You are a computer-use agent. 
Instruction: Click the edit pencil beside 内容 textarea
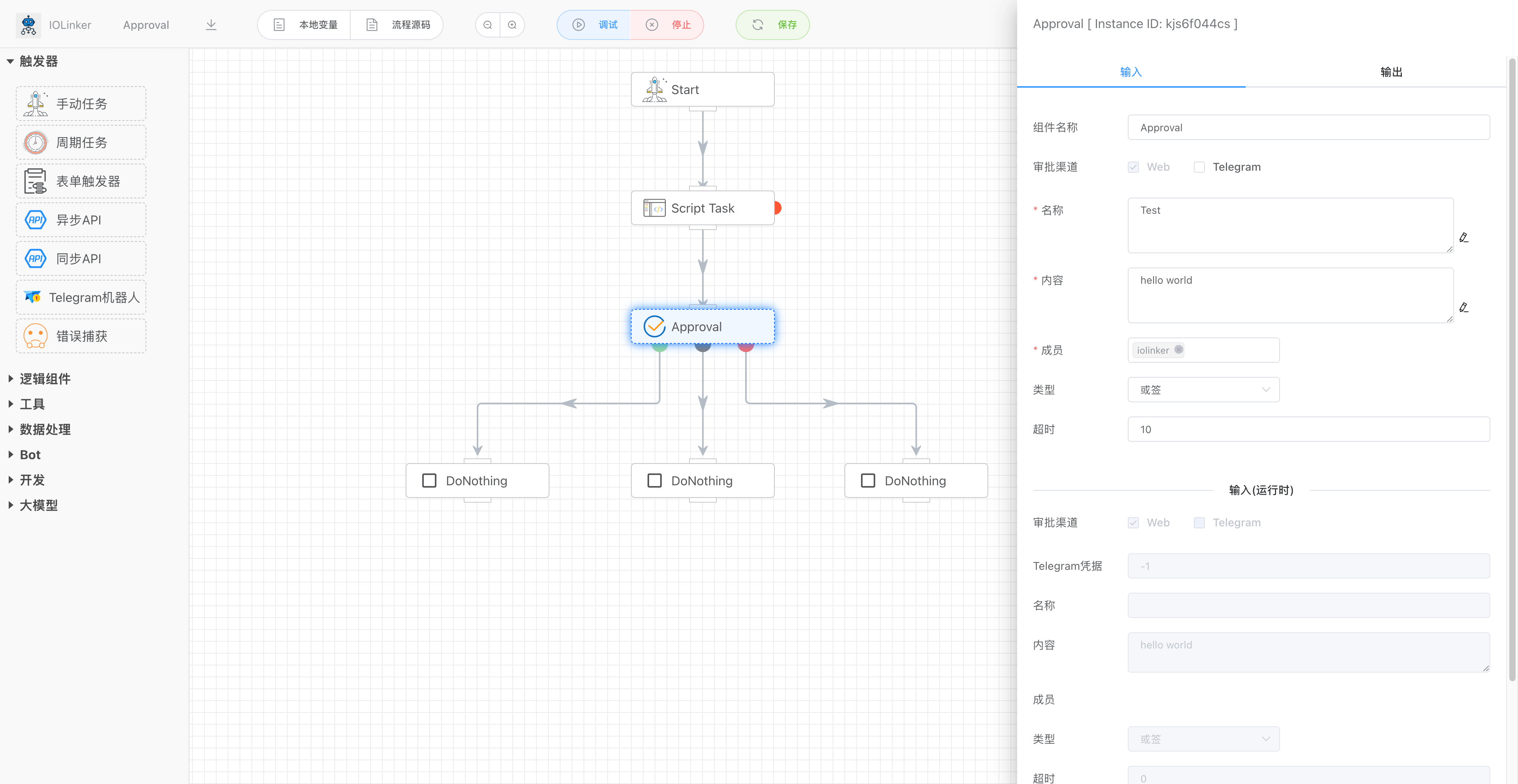1463,307
